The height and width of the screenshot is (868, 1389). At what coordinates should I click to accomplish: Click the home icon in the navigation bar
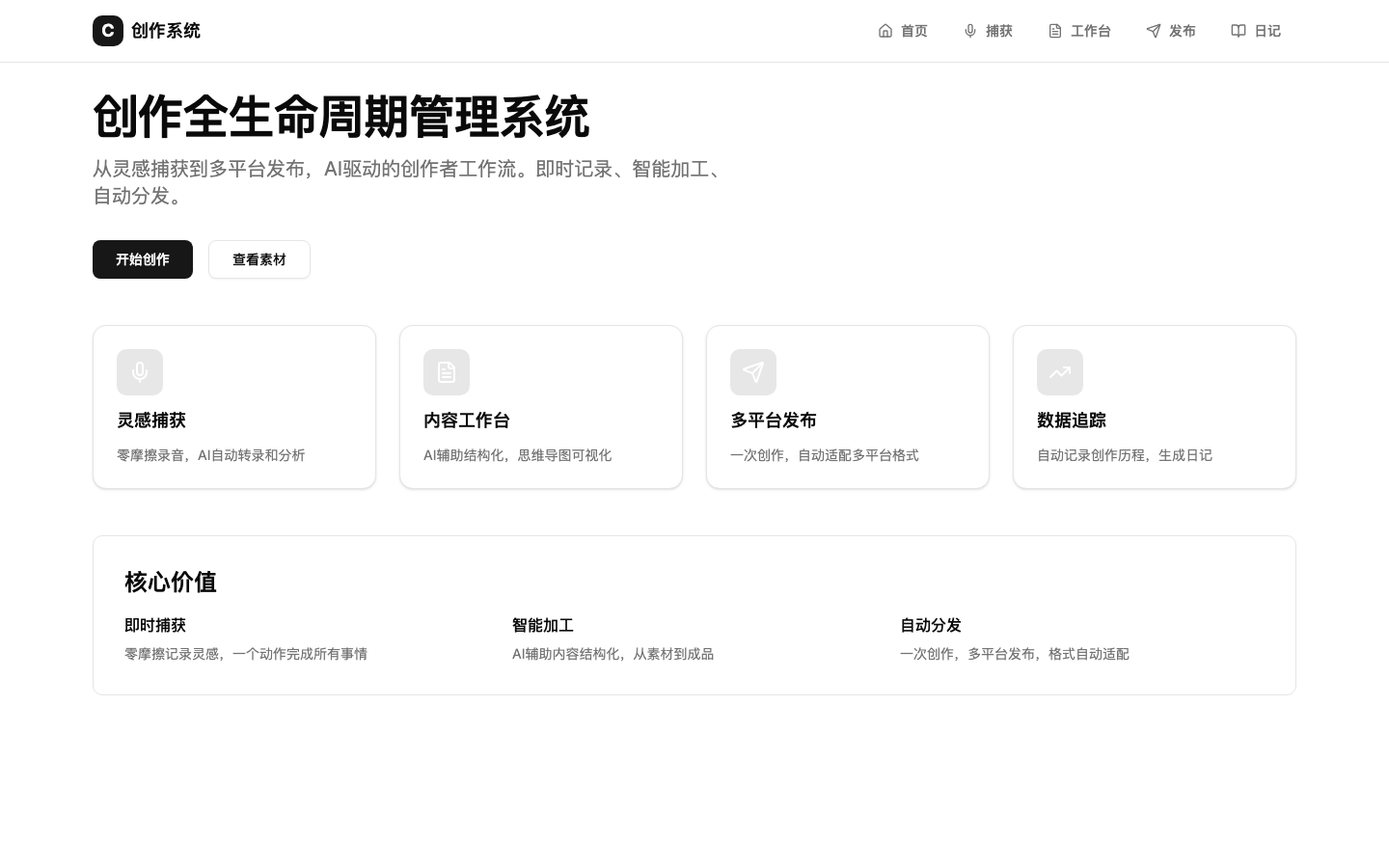(x=885, y=31)
